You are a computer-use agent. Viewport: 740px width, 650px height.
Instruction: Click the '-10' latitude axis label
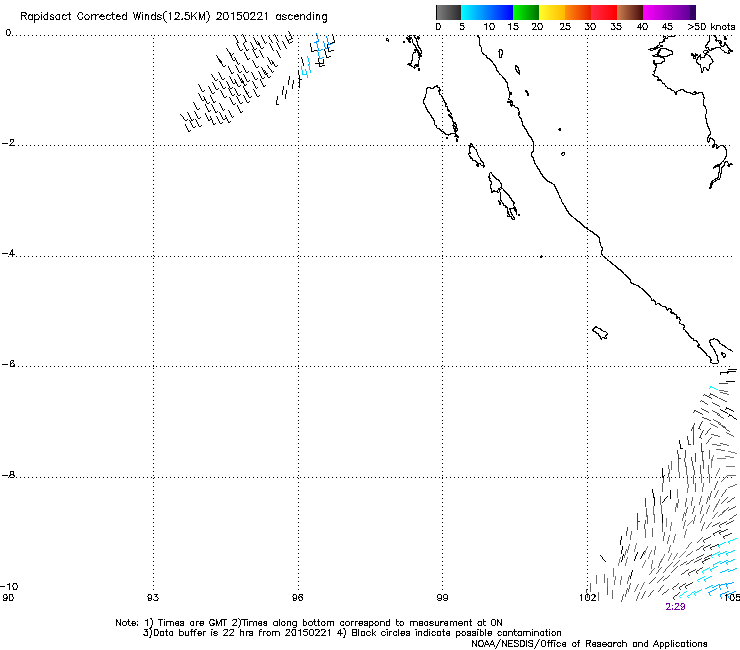[x=9, y=586]
